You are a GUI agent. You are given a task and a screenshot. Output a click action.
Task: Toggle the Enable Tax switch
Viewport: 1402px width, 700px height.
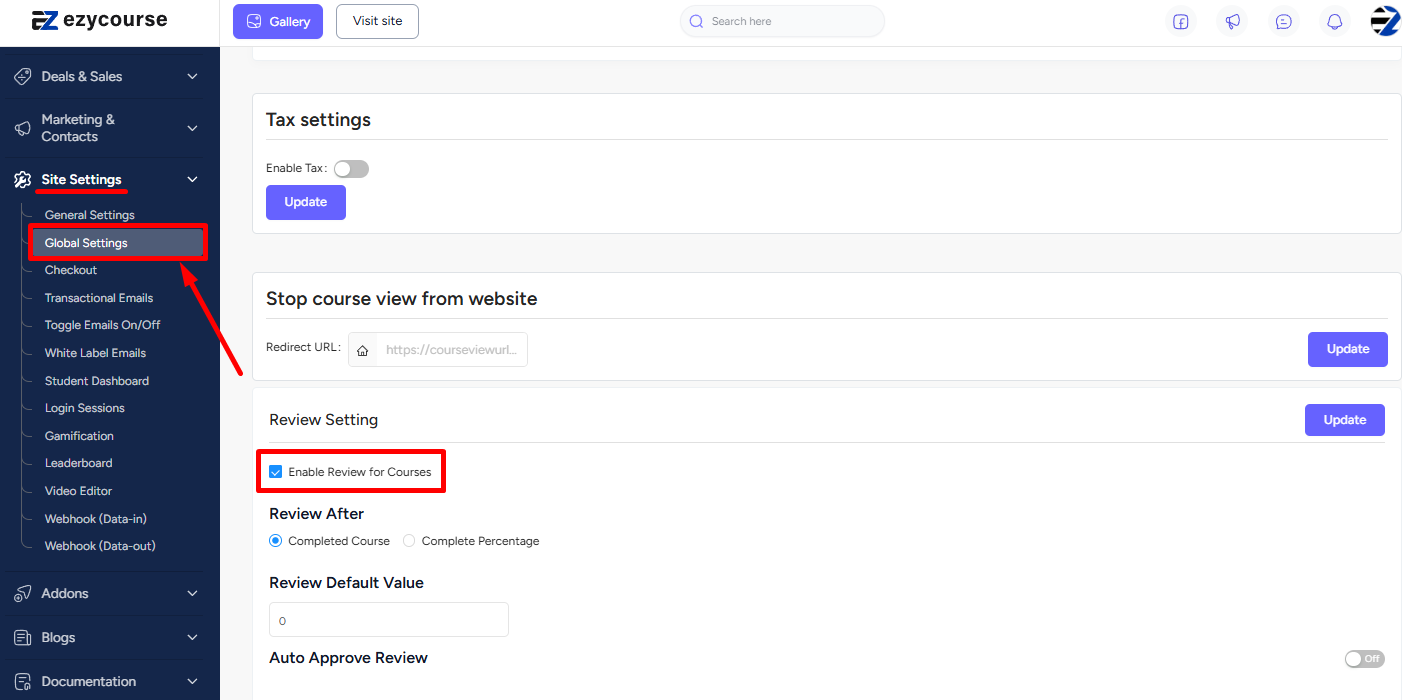351,169
